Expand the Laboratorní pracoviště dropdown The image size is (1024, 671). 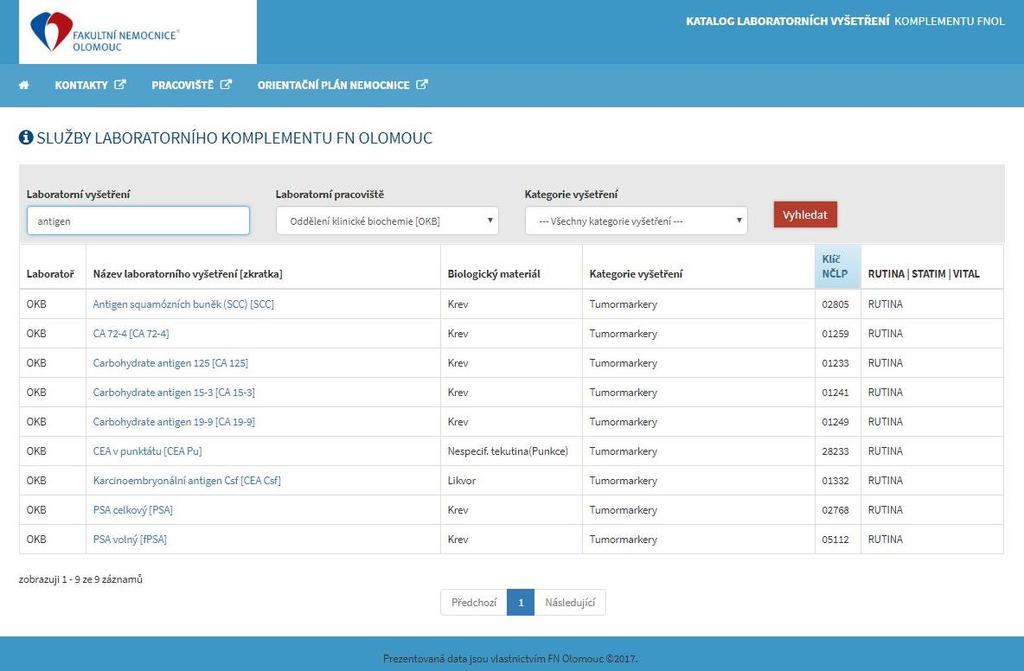tap(387, 221)
